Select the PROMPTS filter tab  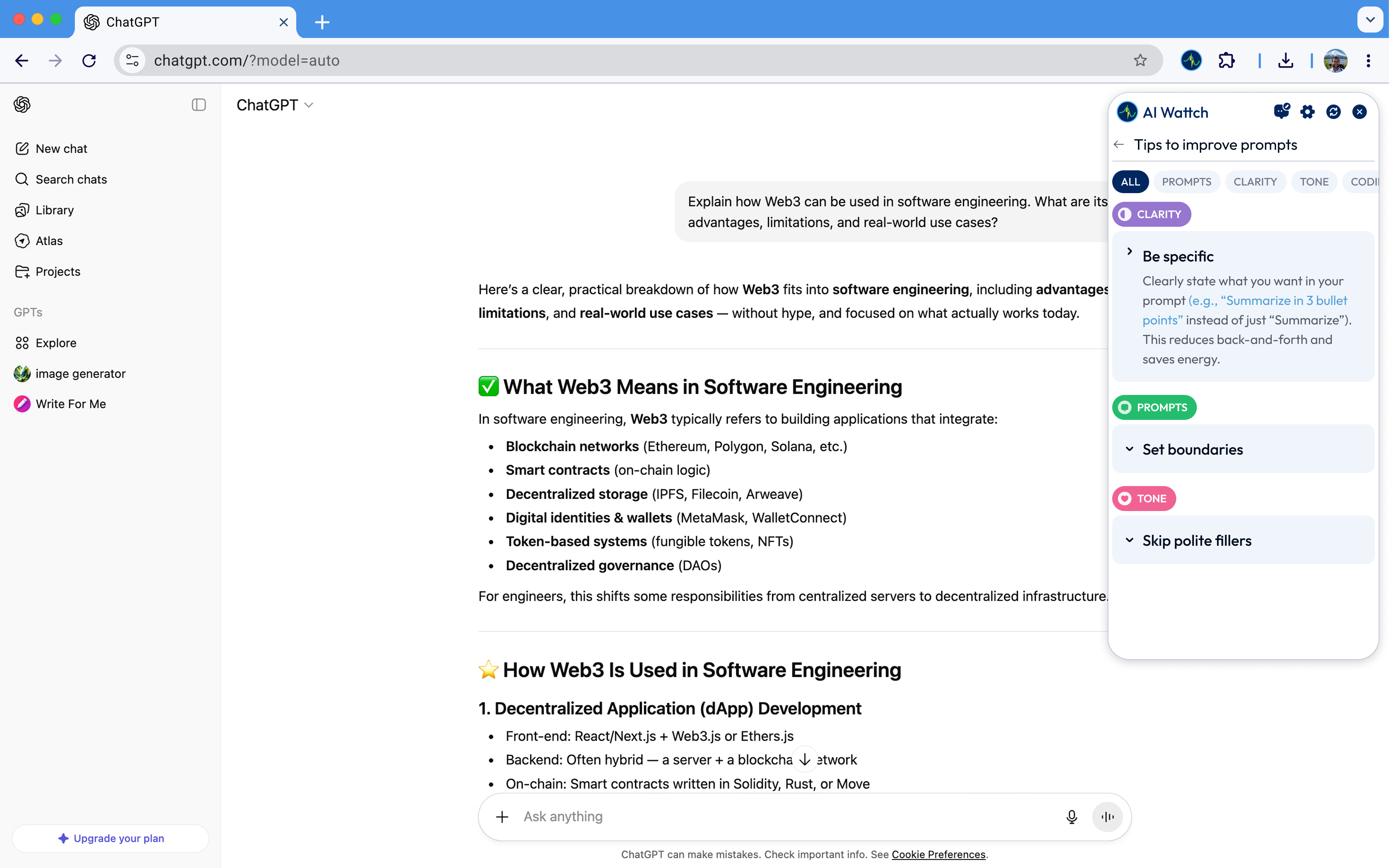[x=1186, y=182]
